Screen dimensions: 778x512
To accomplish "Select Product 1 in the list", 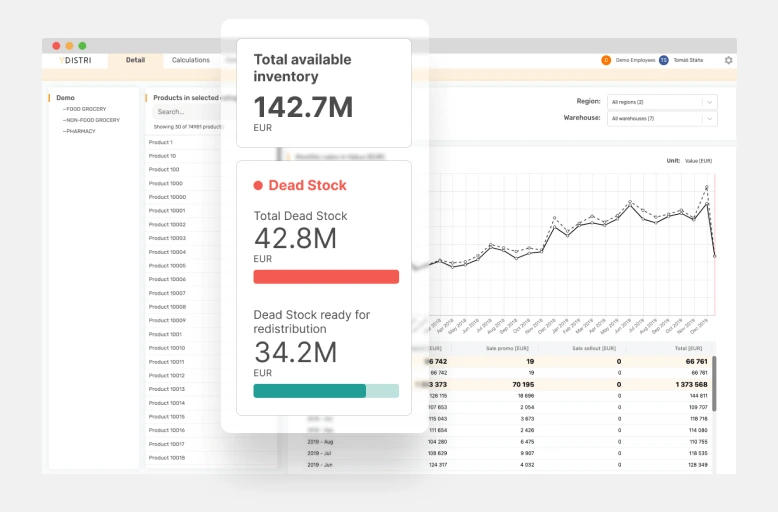I will click(161, 142).
